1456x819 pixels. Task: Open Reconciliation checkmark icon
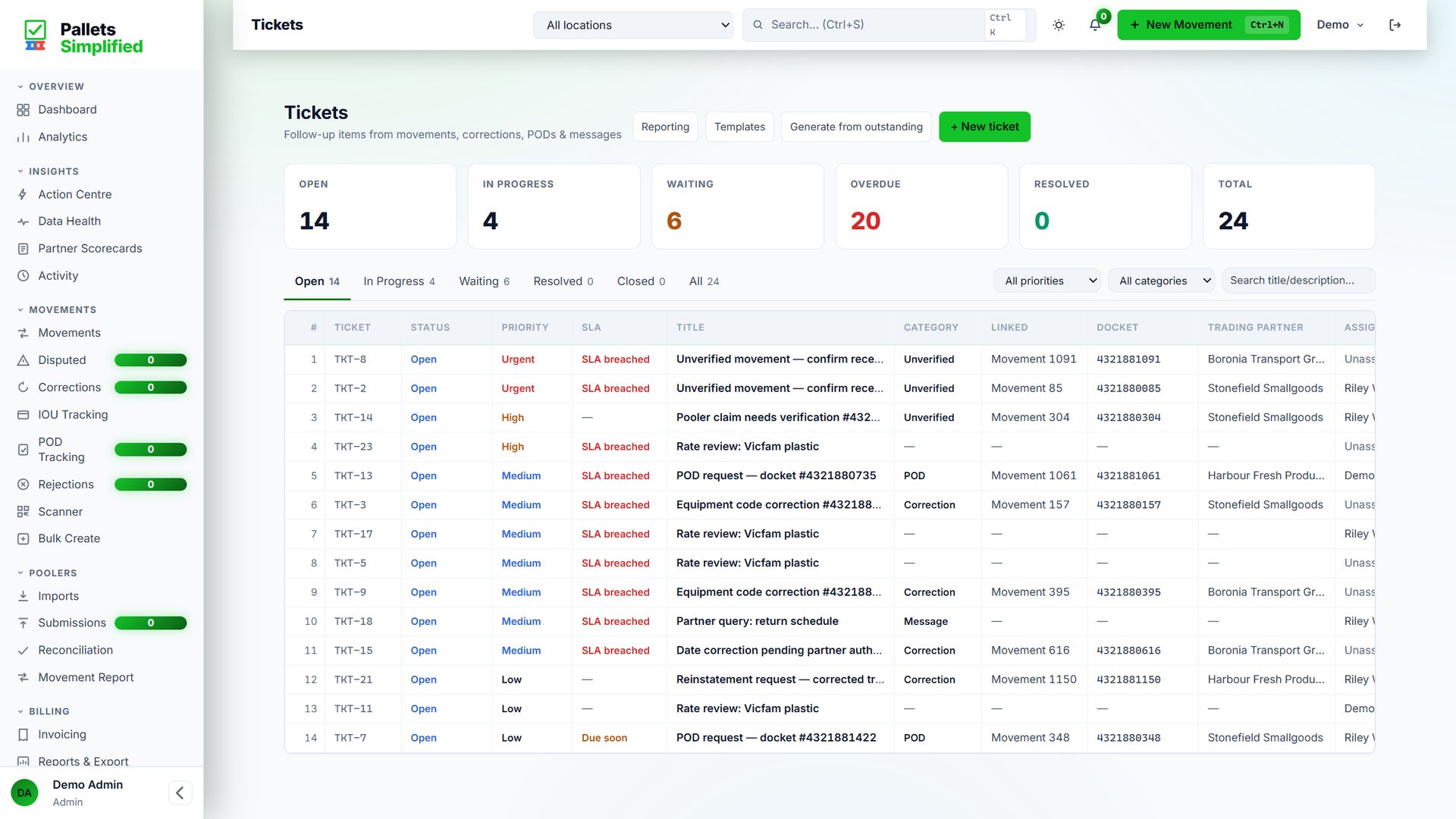pos(23,651)
